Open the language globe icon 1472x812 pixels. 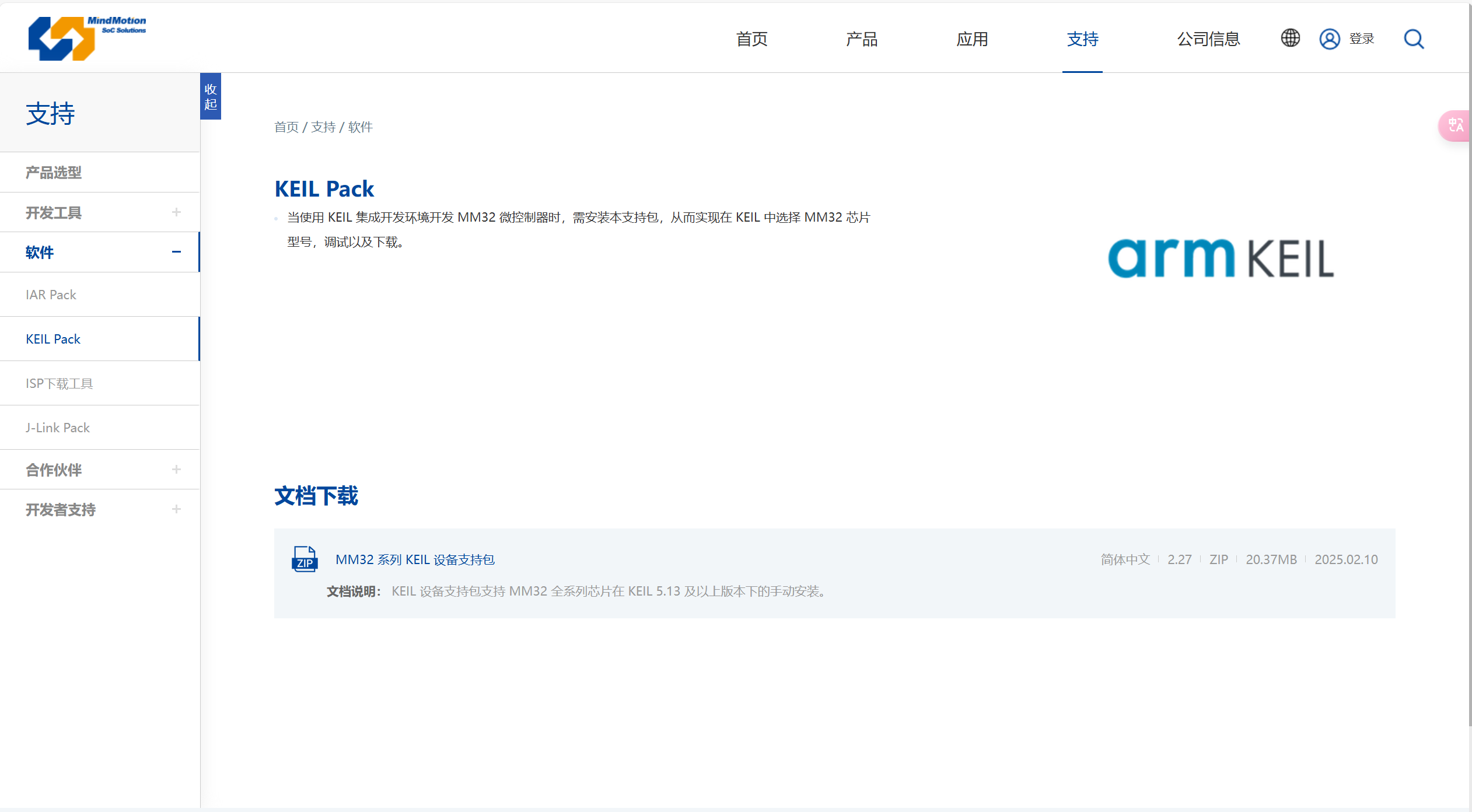(x=1290, y=38)
